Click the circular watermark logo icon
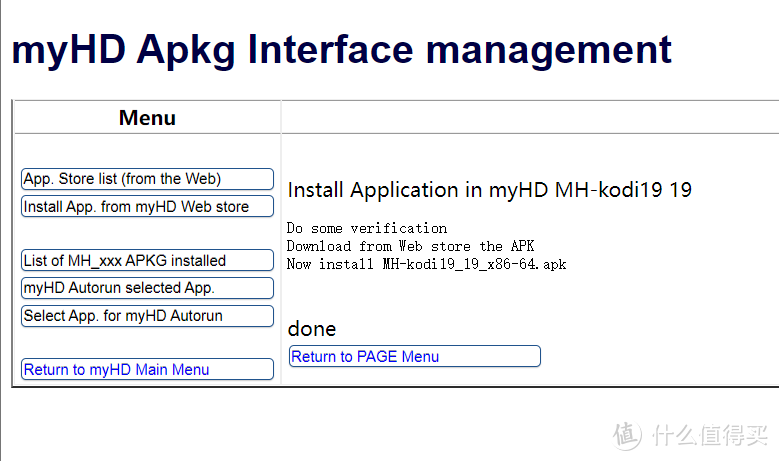Screen dimensions: 779x461 pyautogui.click(x=627, y=435)
